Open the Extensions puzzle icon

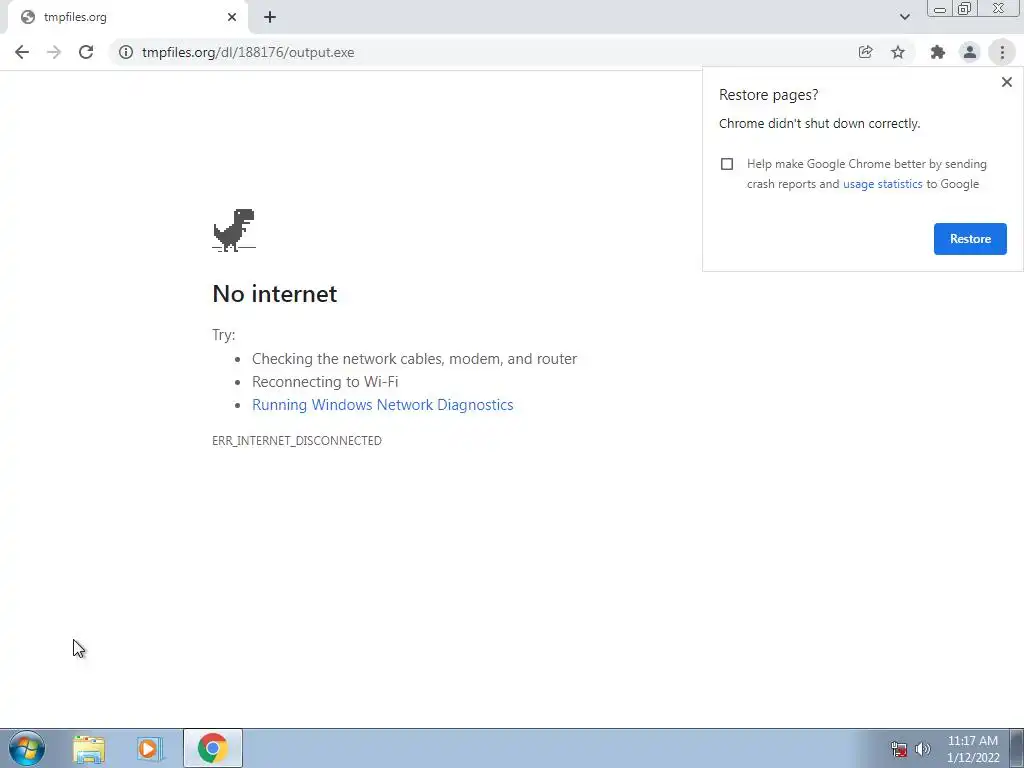938,52
